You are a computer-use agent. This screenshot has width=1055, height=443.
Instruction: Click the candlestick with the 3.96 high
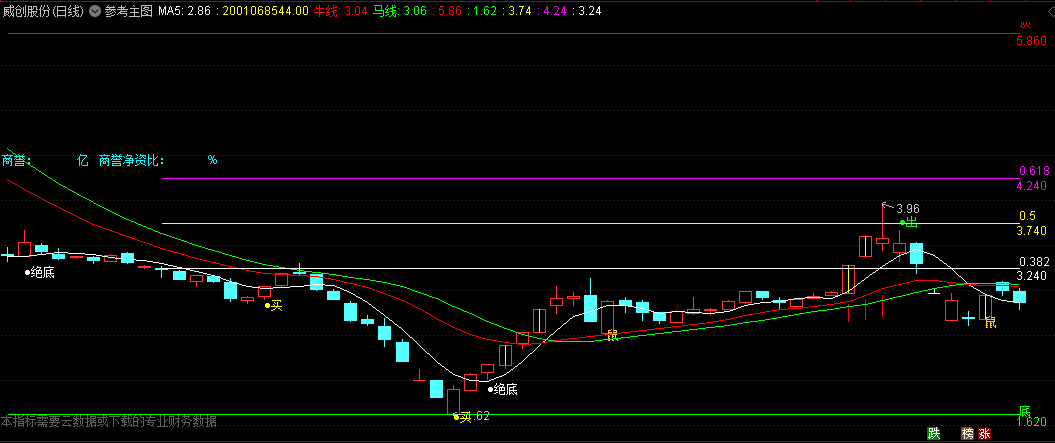click(x=882, y=226)
